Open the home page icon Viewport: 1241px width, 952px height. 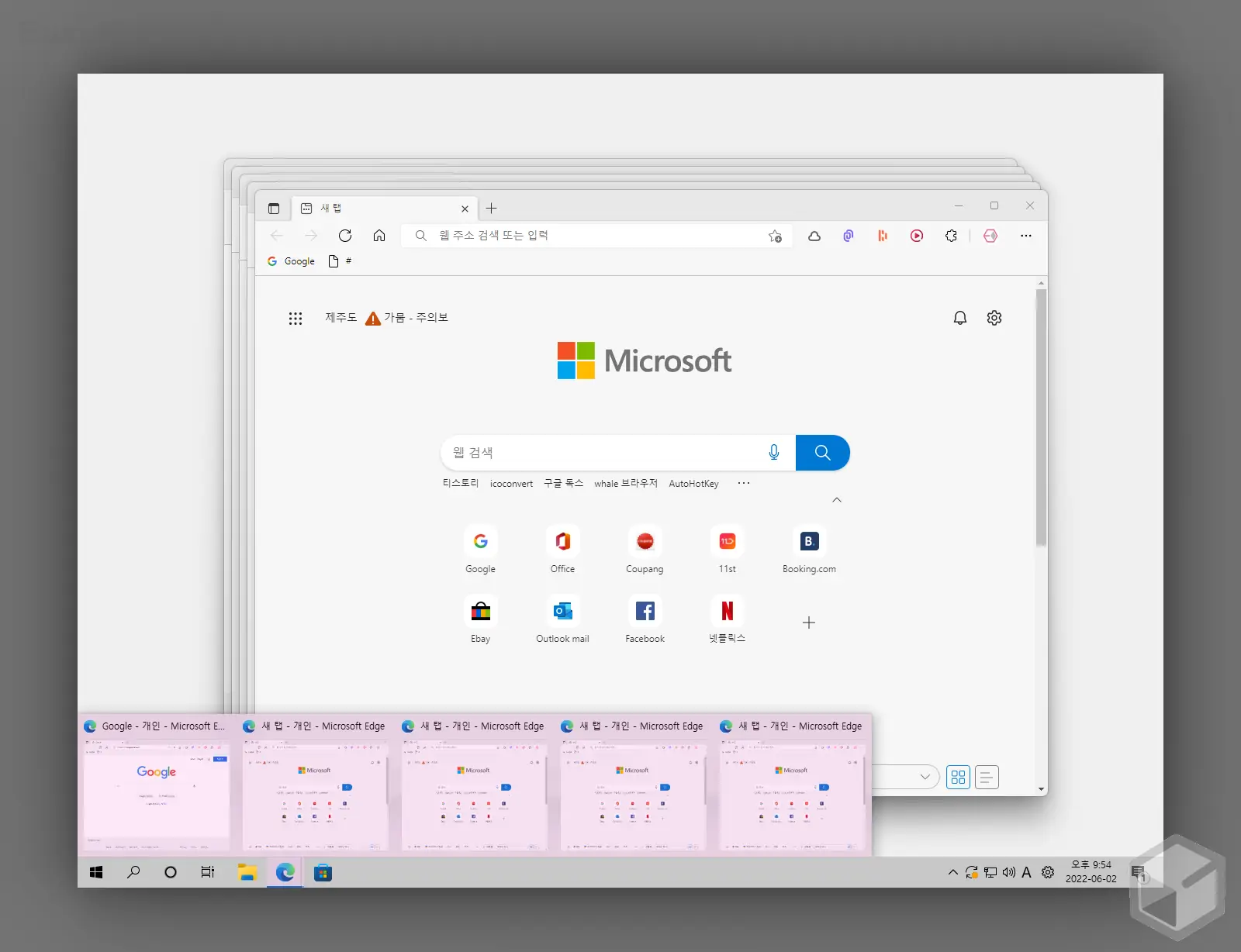379,236
